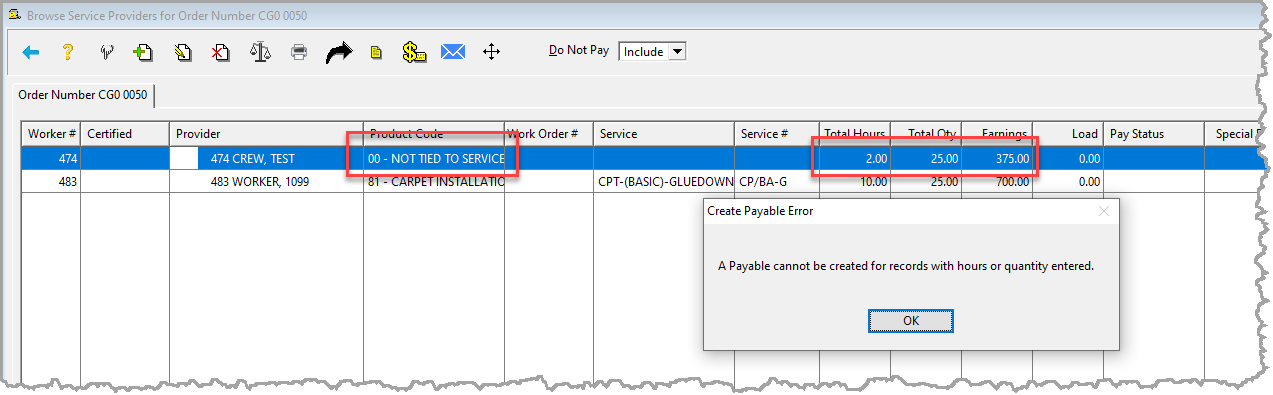Click the 700.00 earnings cell
The width and height of the screenshot is (1273, 395).
[998, 182]
